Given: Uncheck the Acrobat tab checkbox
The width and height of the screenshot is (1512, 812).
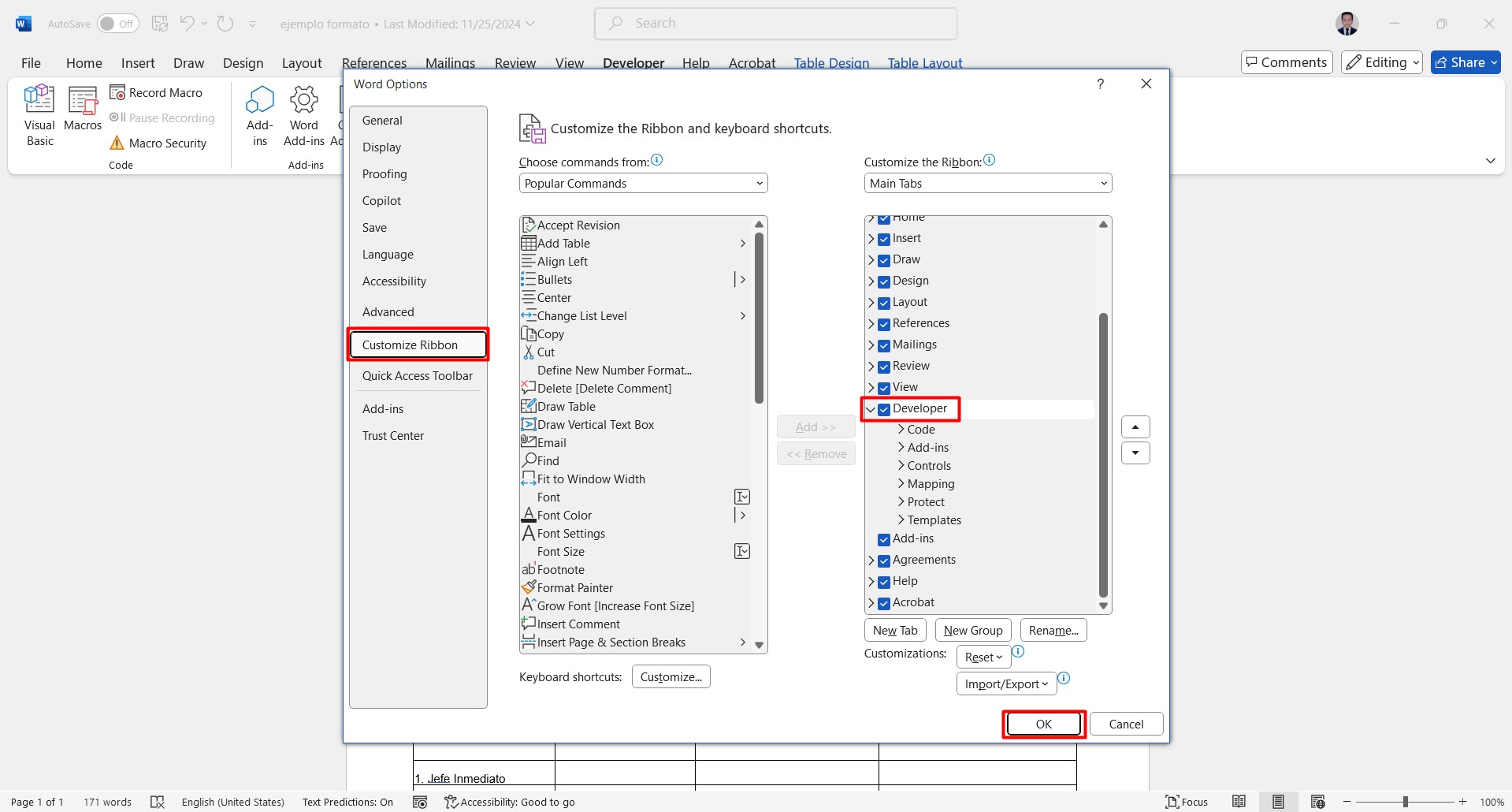Looking at the screenshot, I should tap(884, 603).
